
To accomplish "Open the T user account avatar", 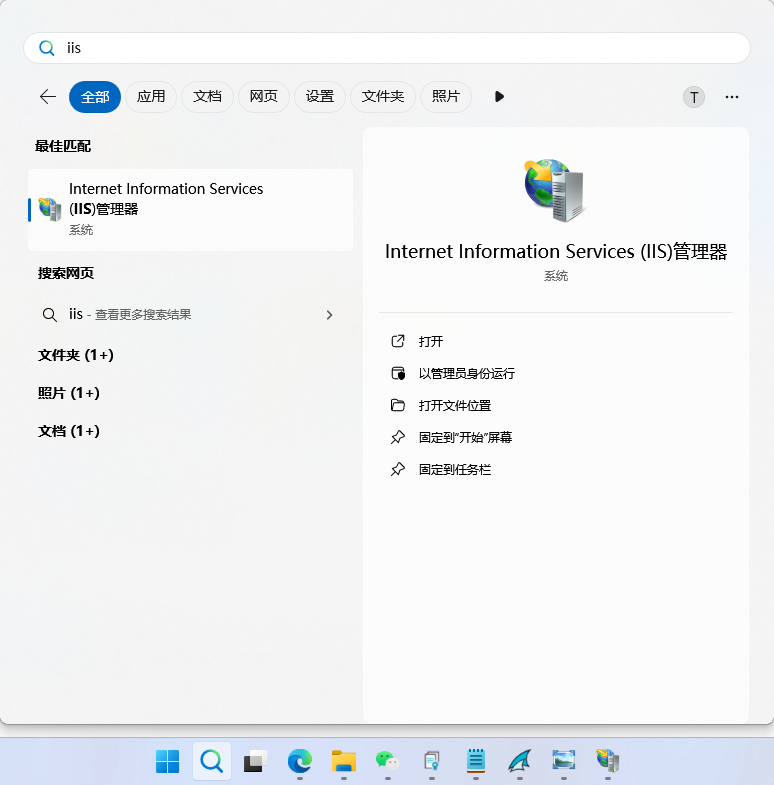I will (x=694, y=97).
